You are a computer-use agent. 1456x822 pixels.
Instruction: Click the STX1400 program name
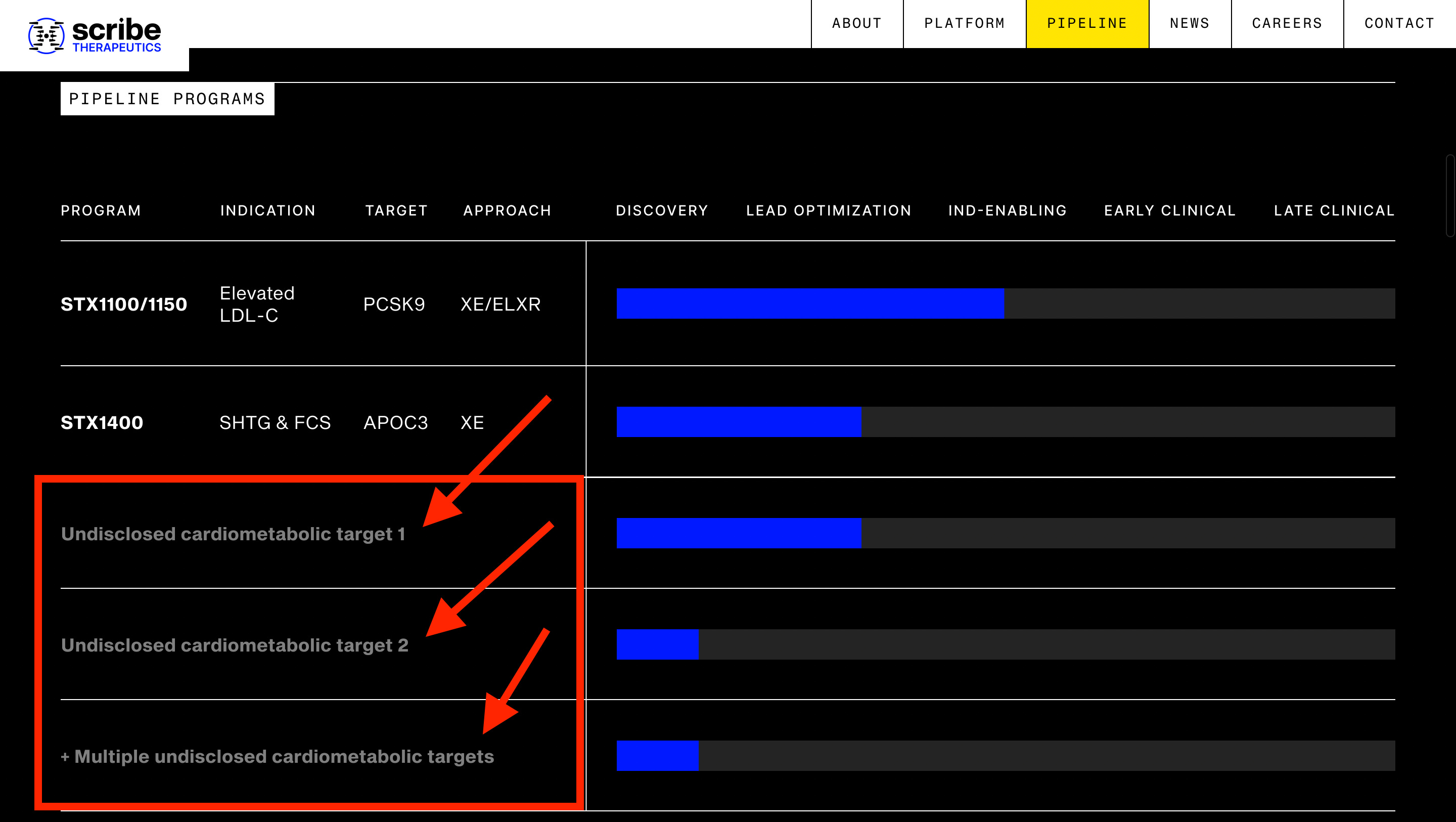coord(102,422)
